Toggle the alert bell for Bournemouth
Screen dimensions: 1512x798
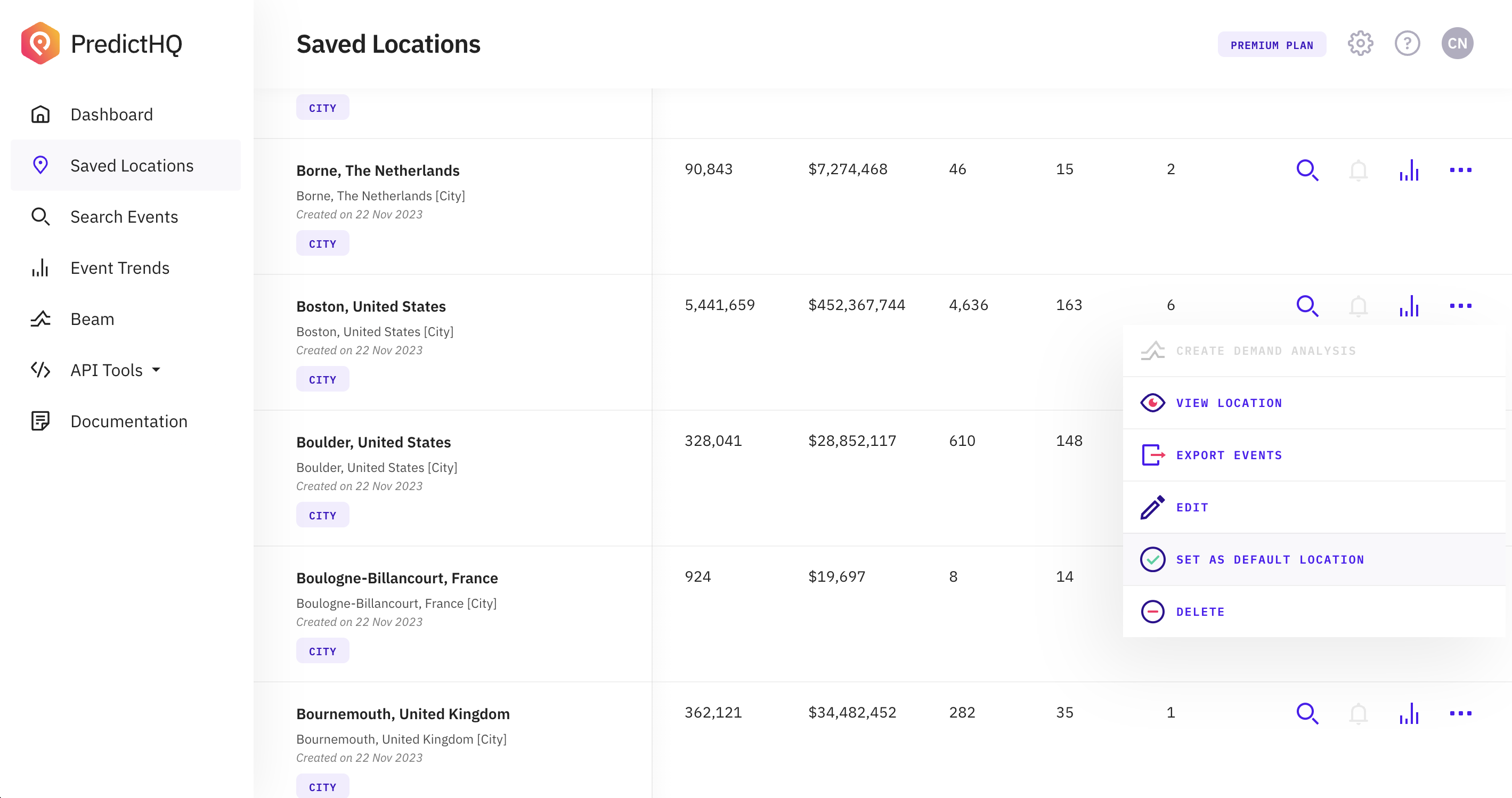pyautogui.click(x=1358, y=713)
